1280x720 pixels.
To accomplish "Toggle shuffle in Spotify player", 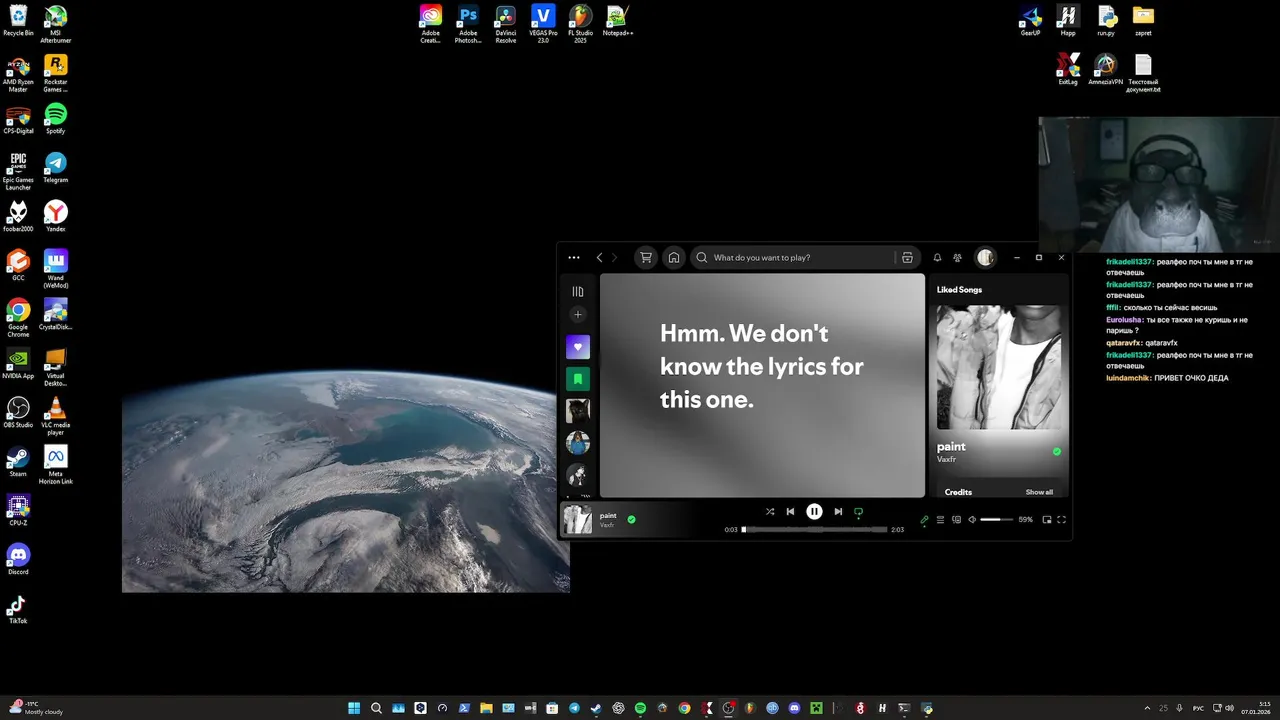I will [x=770, y=511].
